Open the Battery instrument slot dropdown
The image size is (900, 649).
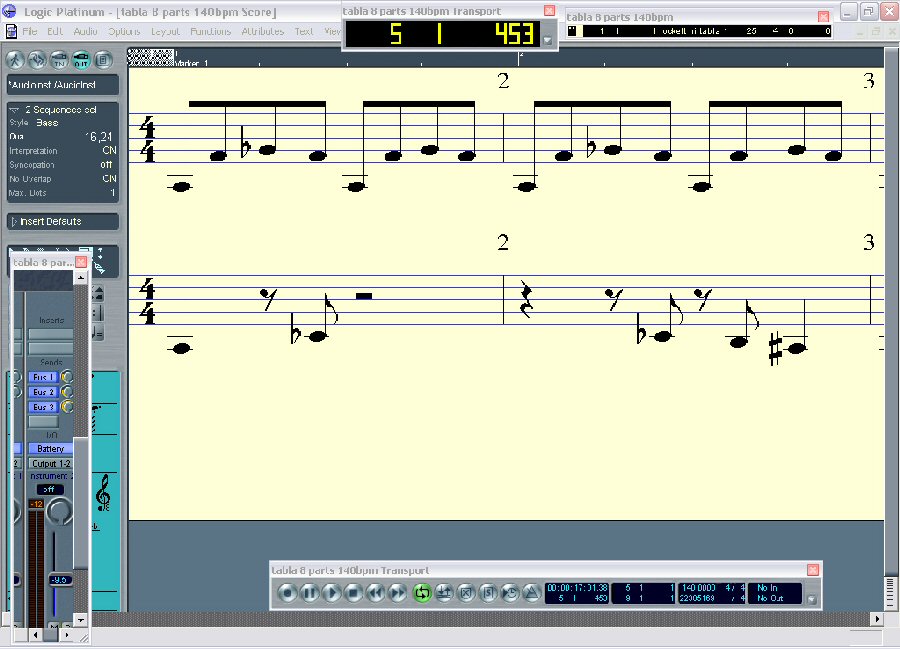click(50, 449)
